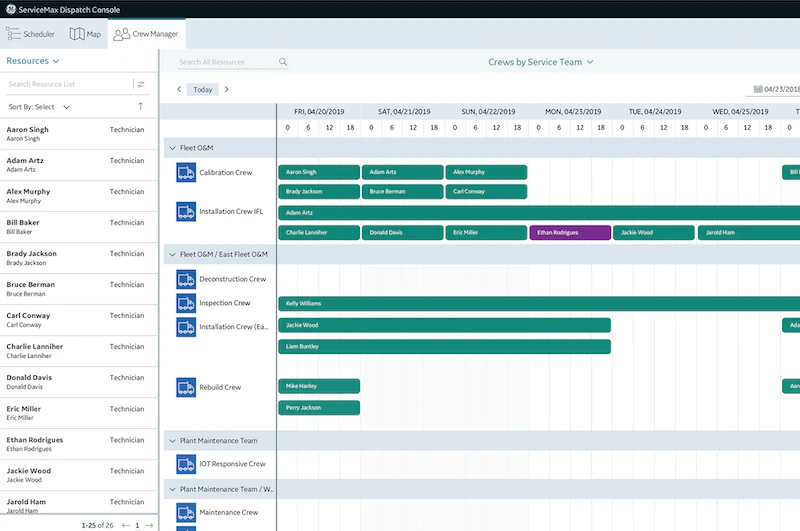This screenshot has height=531, width=800.
Task: Open the Eric Miller assignment bar
Action: (x=486, y=233)
